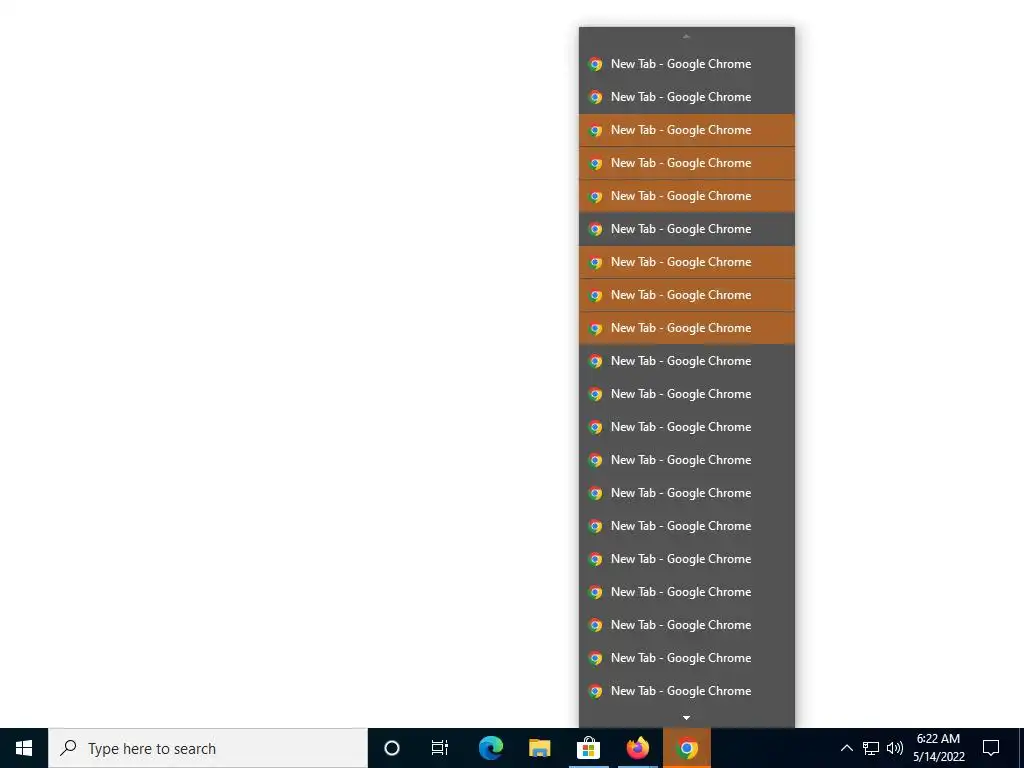Click the volume speaker tray icon
This screenshot has height=768, width=1024.
(x=895, y=748)
